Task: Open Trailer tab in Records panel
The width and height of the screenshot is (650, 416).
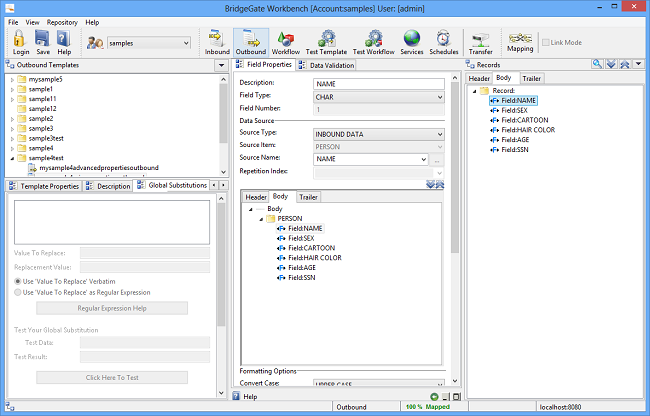Action: [531, 78]
